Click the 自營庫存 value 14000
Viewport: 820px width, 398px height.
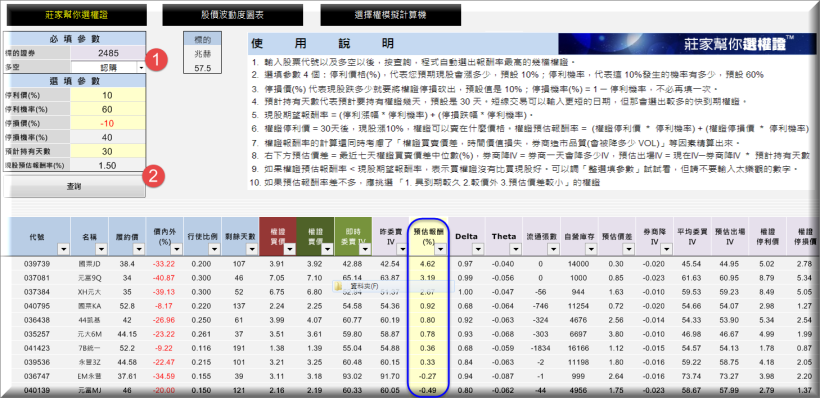click(x=579, y=264)
